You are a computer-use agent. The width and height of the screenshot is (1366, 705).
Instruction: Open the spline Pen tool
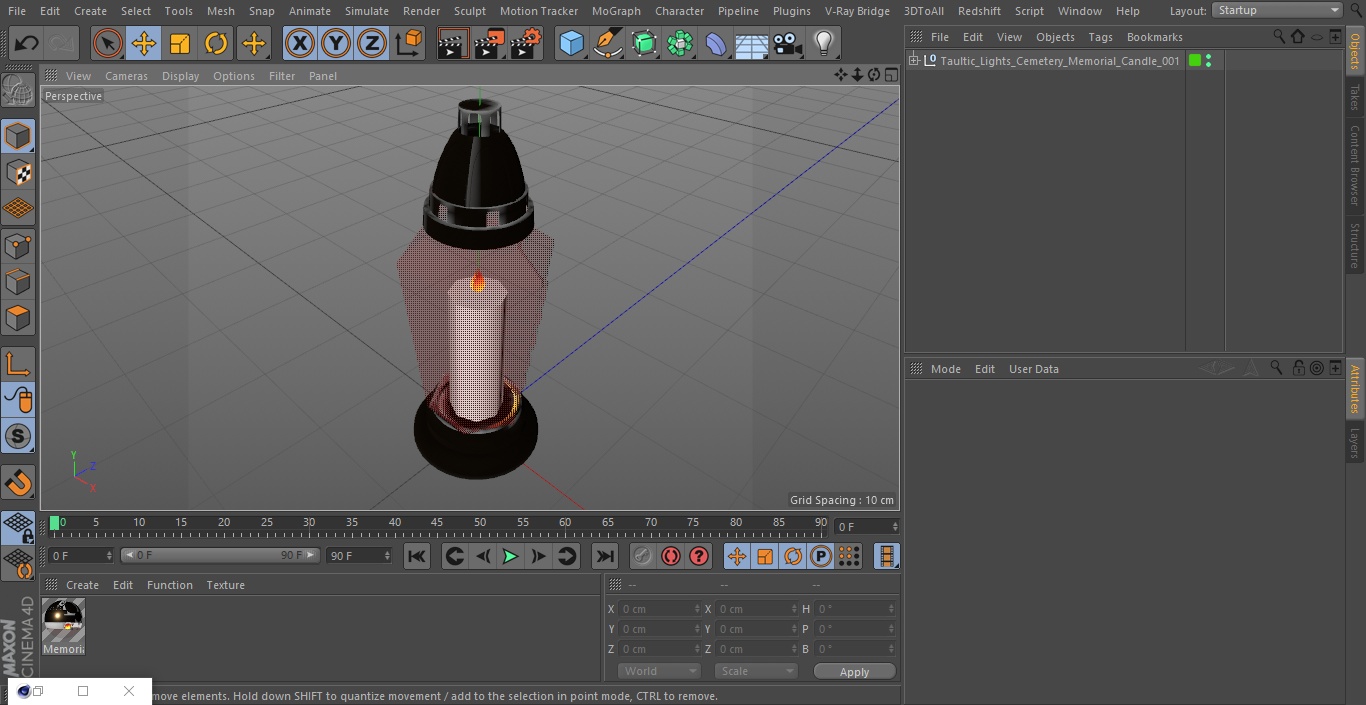[x=607, y=44]
